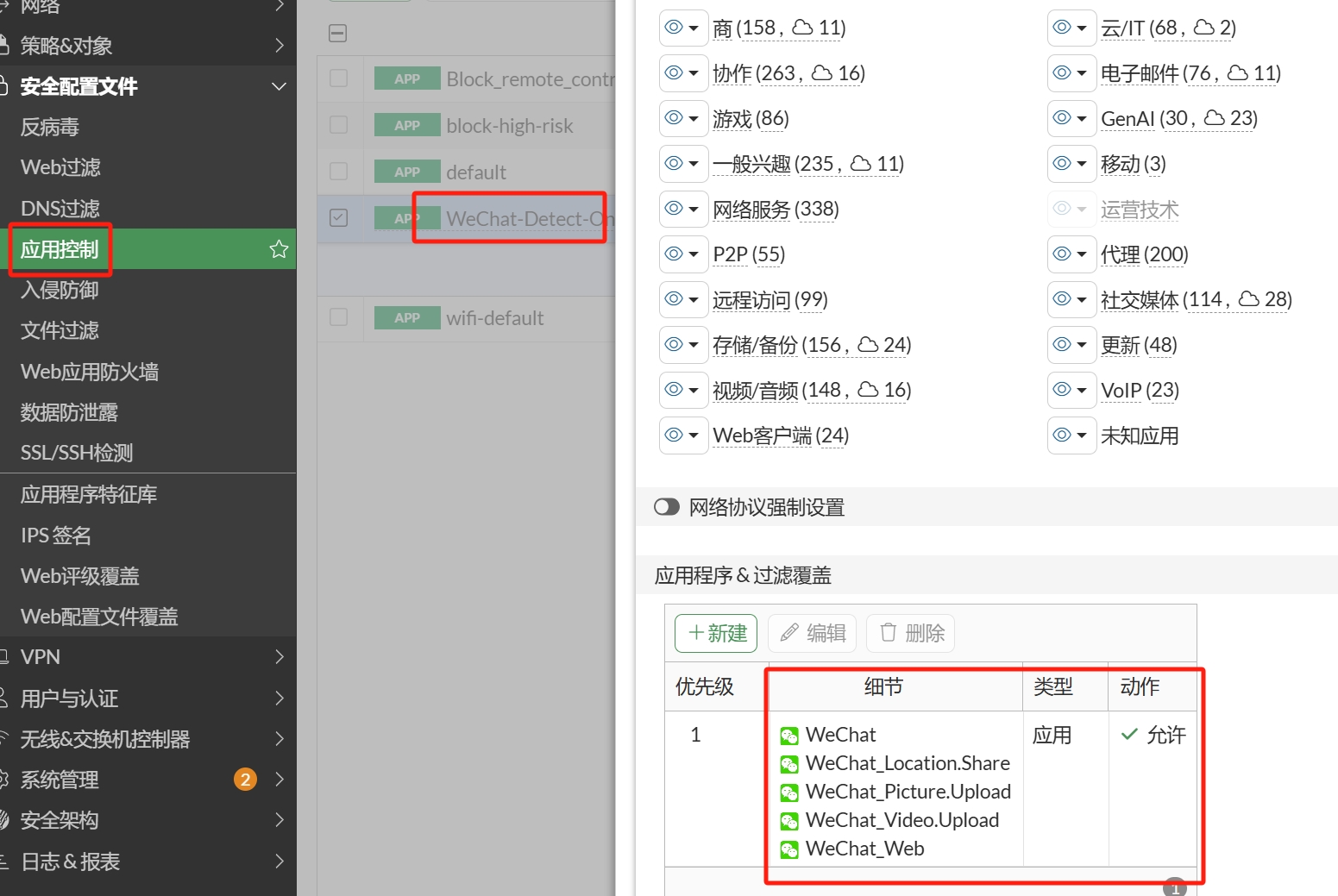Open action dropdown for 未知应用 category
1338x896 pixels.
pos(1082,435)
